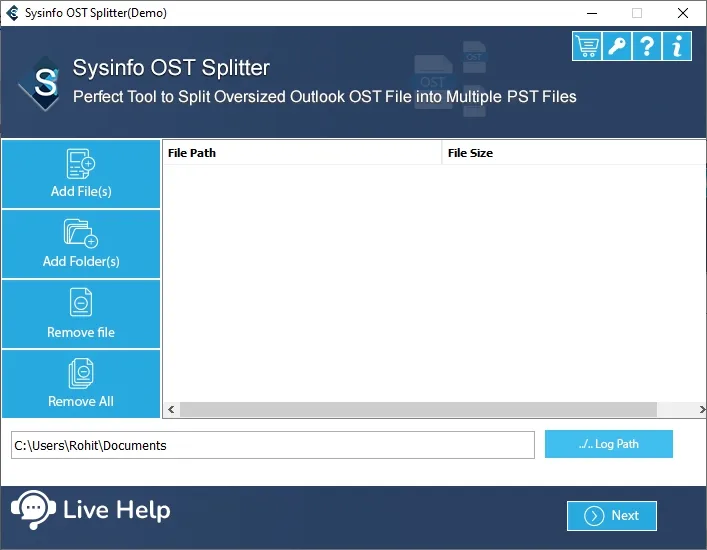This screenshot has height=550, width=707.
Task: Click the log path text field
Action: (273, 445)
